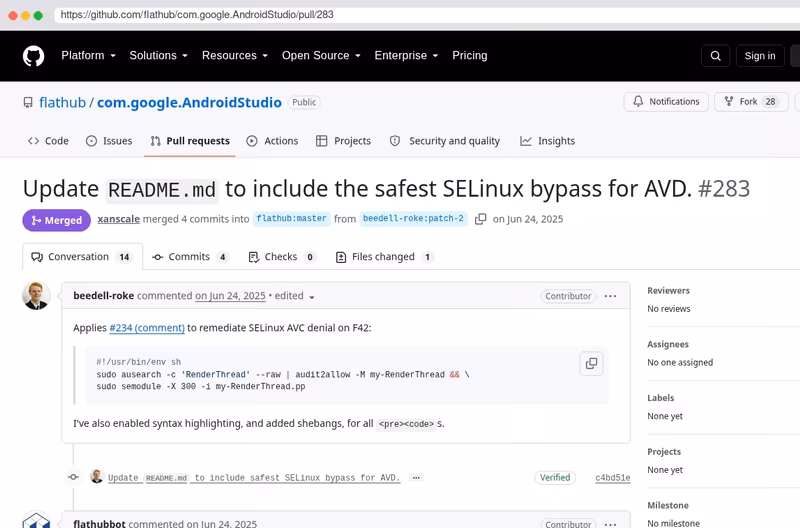View beedell-roke's profile avatar
The width and height of the screenshot is (800, 528).
click(36, 296)
